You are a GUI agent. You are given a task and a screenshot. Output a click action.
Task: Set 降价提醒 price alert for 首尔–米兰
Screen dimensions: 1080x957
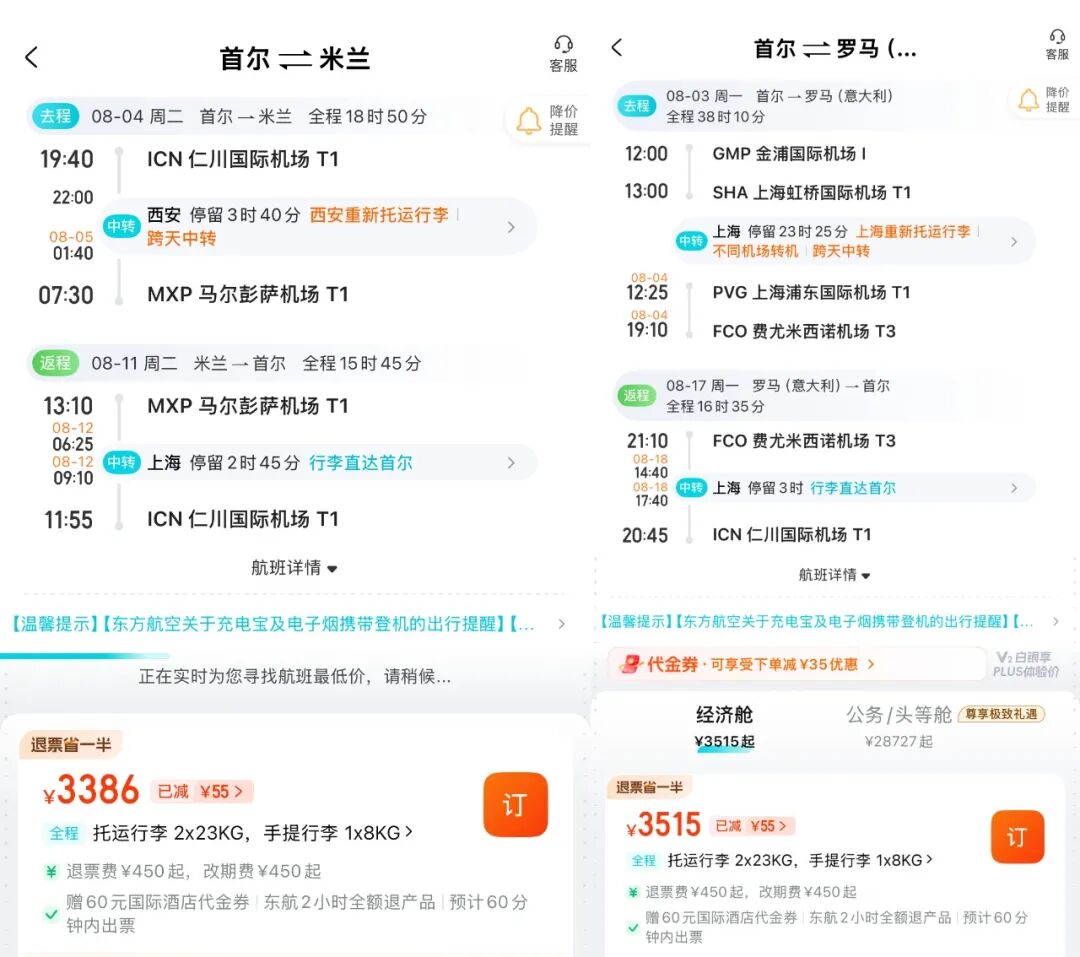[548, 121]
